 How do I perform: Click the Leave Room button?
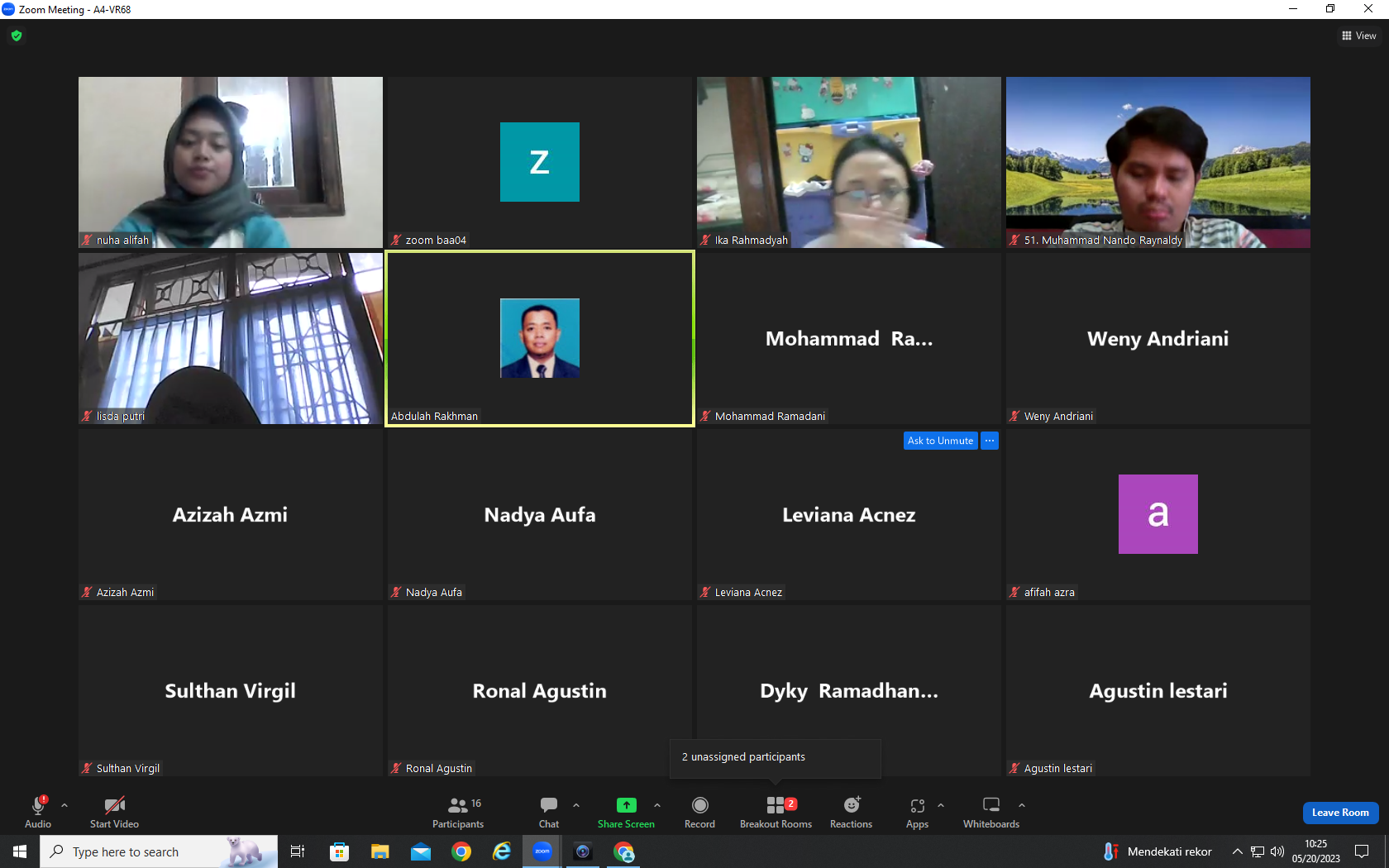click(x=1340, y=813)
